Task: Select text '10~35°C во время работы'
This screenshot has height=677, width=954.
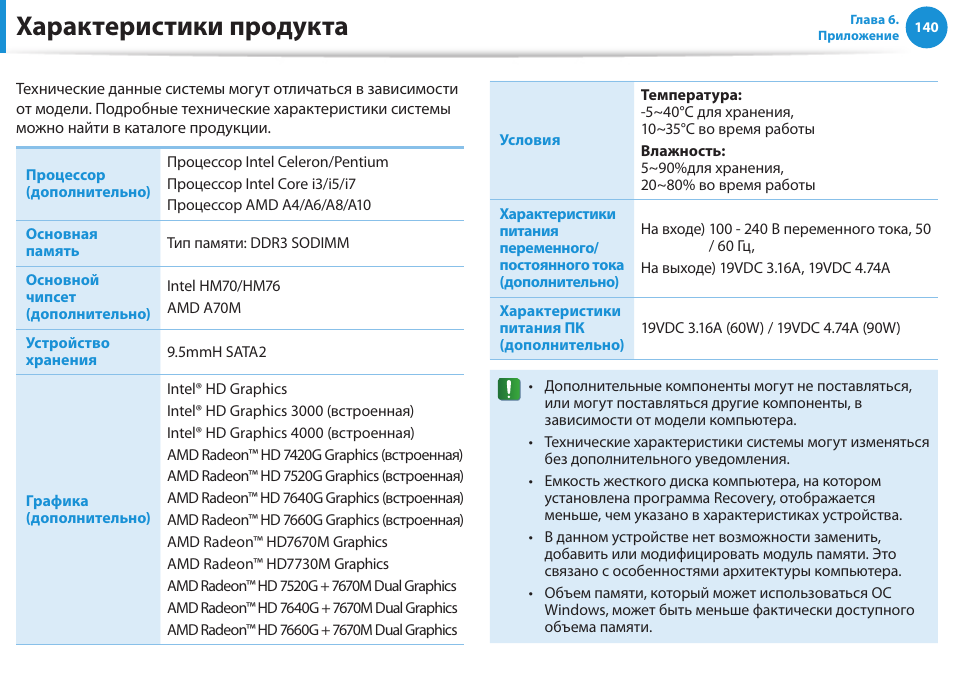Action: [728, 129]
